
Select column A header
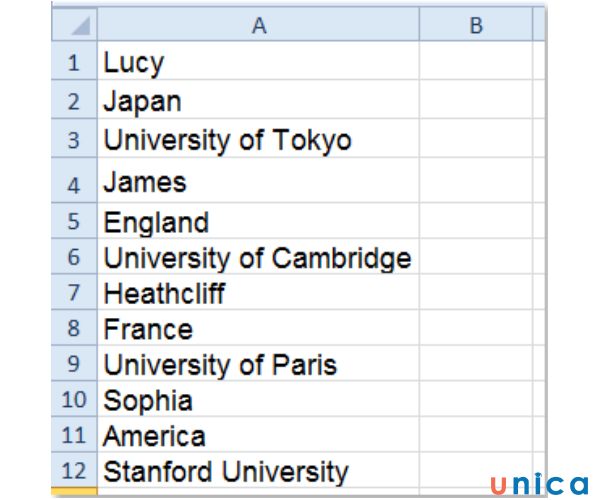pyautogui.click(x=258, y=26)
